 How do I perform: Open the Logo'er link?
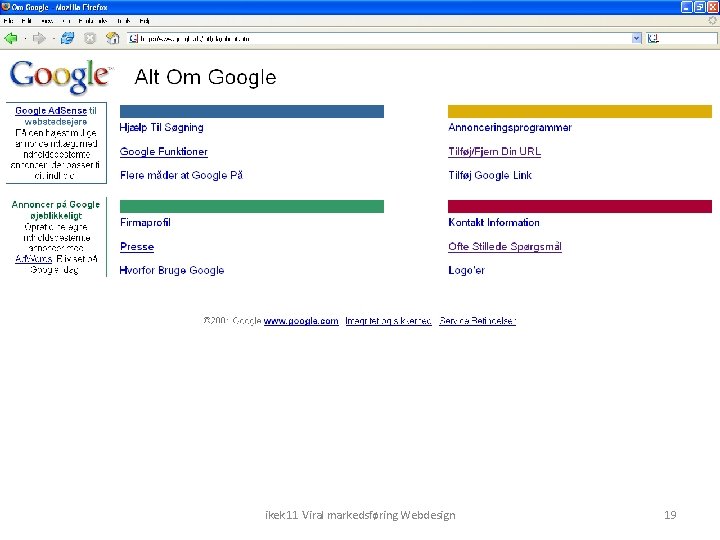(x=466, y=270)
